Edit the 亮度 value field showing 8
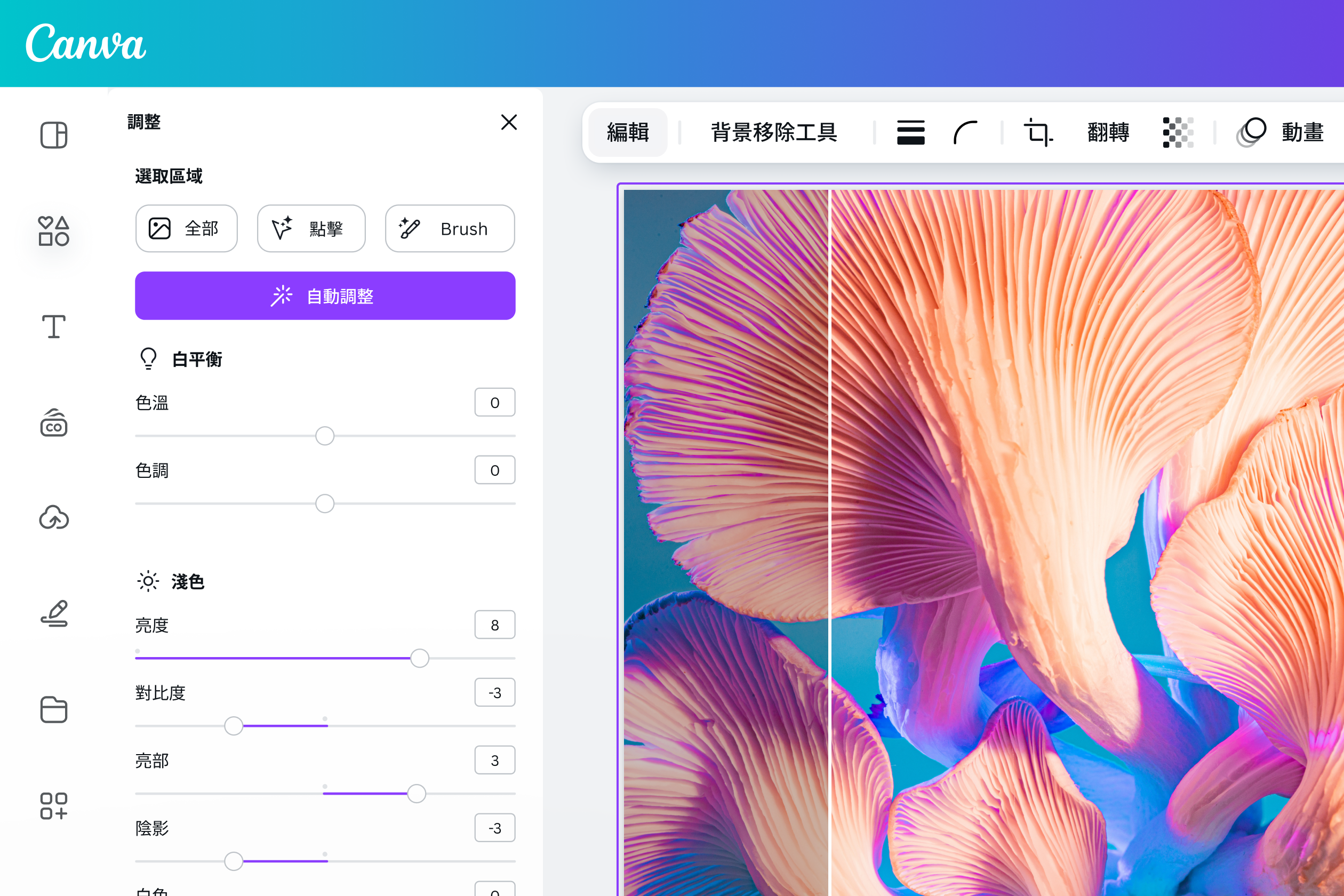This screenshot has height=896, width=1344. [495, 625]
